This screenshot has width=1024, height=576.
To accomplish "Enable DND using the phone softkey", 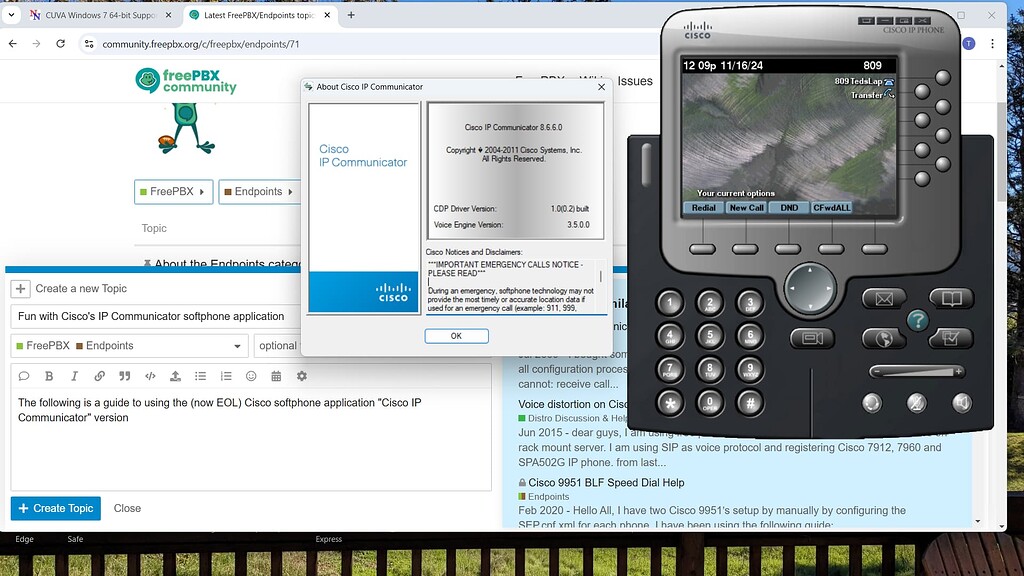I will point(789,207).
